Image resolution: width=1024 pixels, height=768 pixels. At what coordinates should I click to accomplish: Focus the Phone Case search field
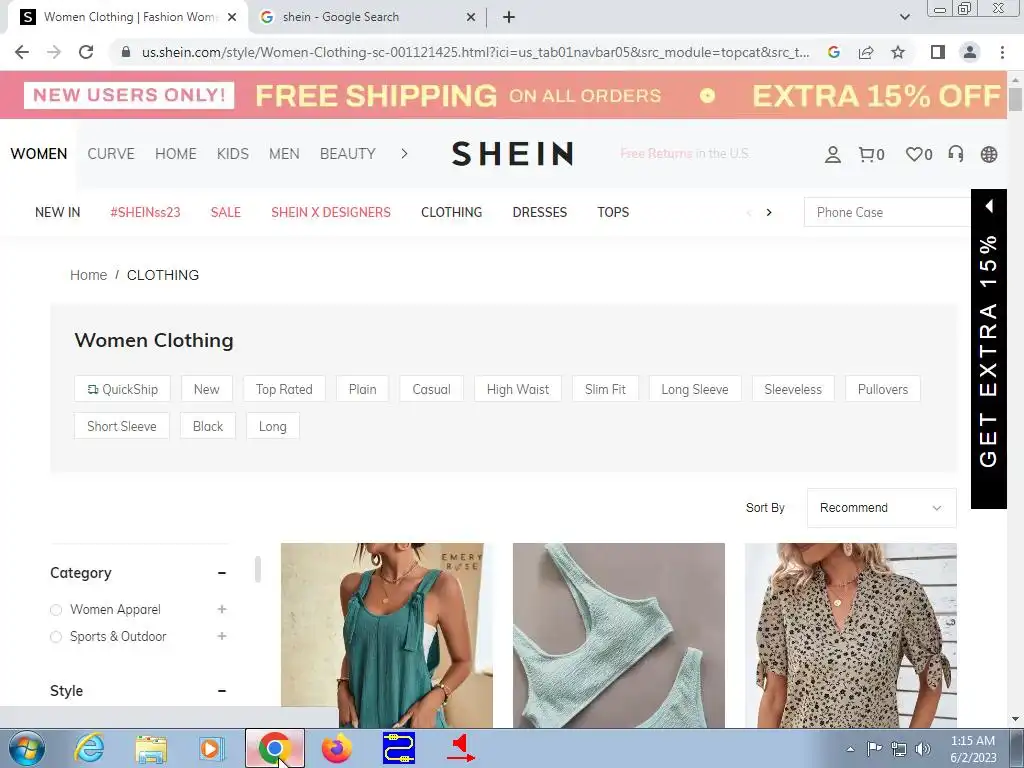click(887, 212)
